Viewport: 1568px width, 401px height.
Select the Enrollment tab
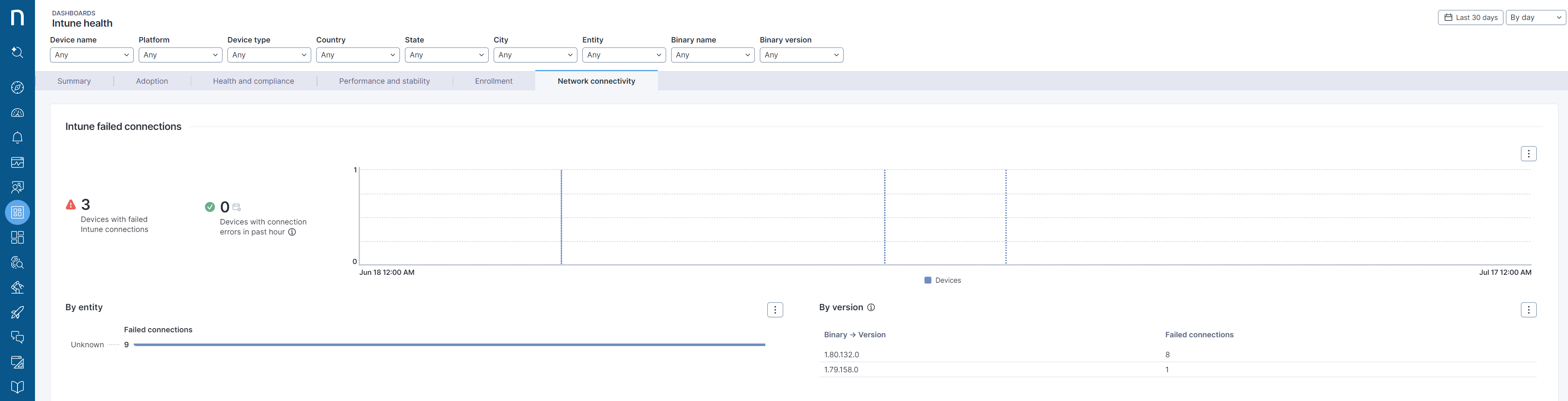point(494,81)
